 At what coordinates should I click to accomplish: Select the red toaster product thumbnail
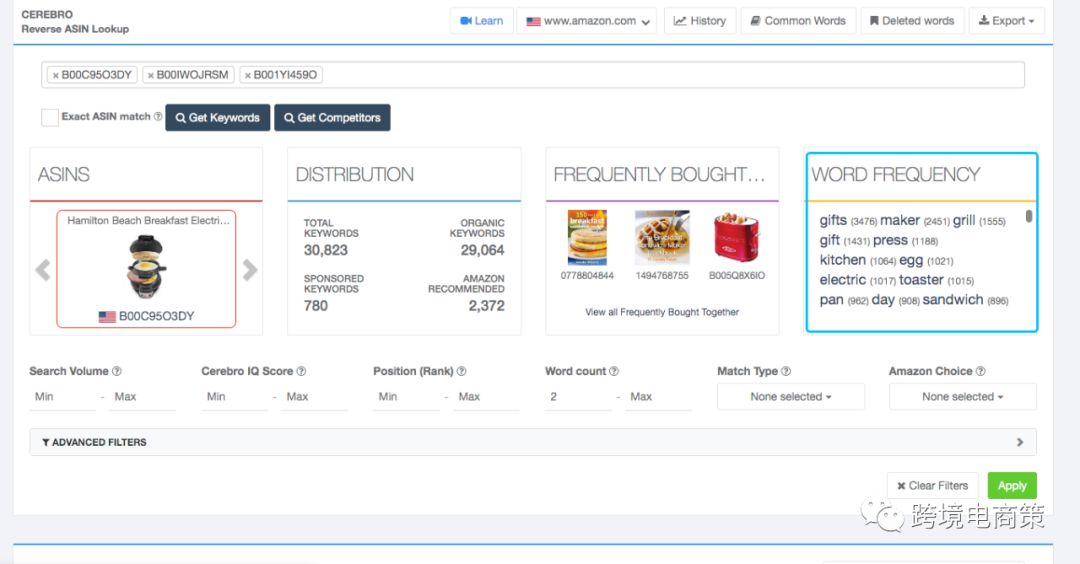(x=736, y=238)
